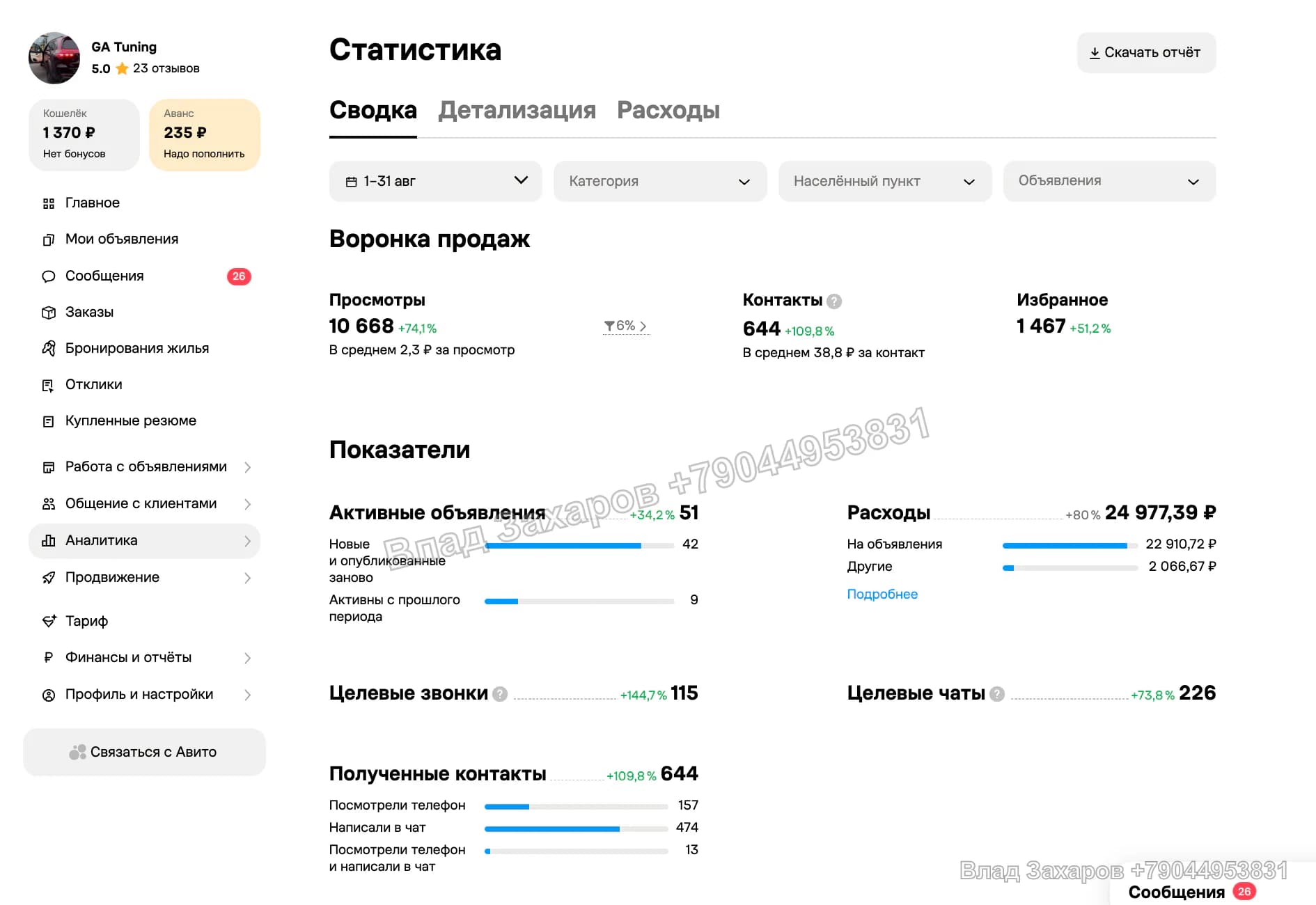Open the 1–31 авг date dropdown
1316x905 pixels.
coord(435,181)
